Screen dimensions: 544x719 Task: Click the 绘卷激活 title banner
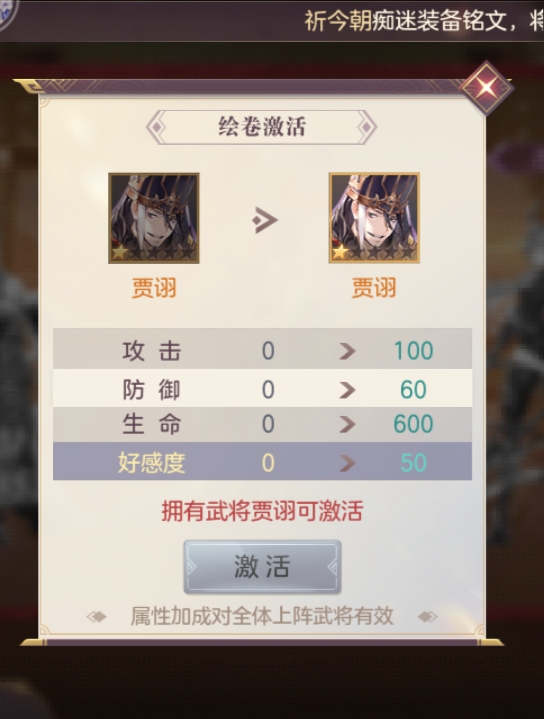pos(262,127)
